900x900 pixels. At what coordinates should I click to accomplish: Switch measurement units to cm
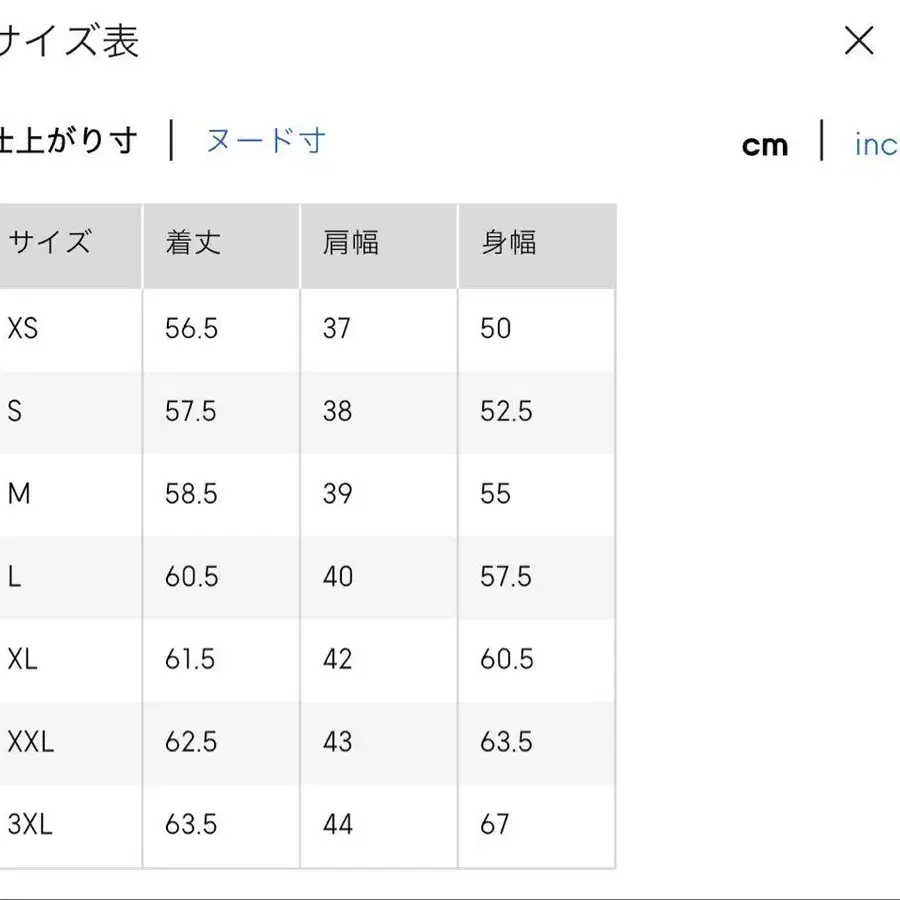pos(765,144)
